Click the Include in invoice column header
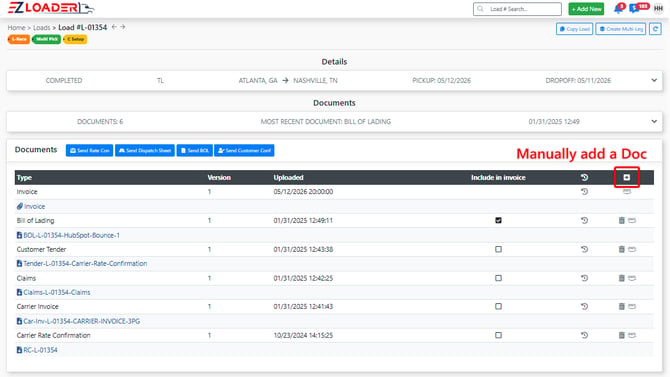Screen dimensions: 670x377 [x=498, y=177]
